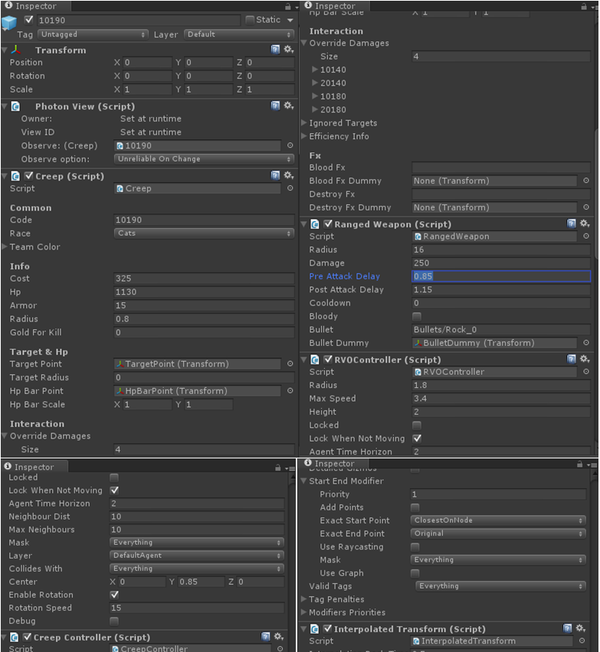Open RVOController component help book icon

[x=571, y=359]
